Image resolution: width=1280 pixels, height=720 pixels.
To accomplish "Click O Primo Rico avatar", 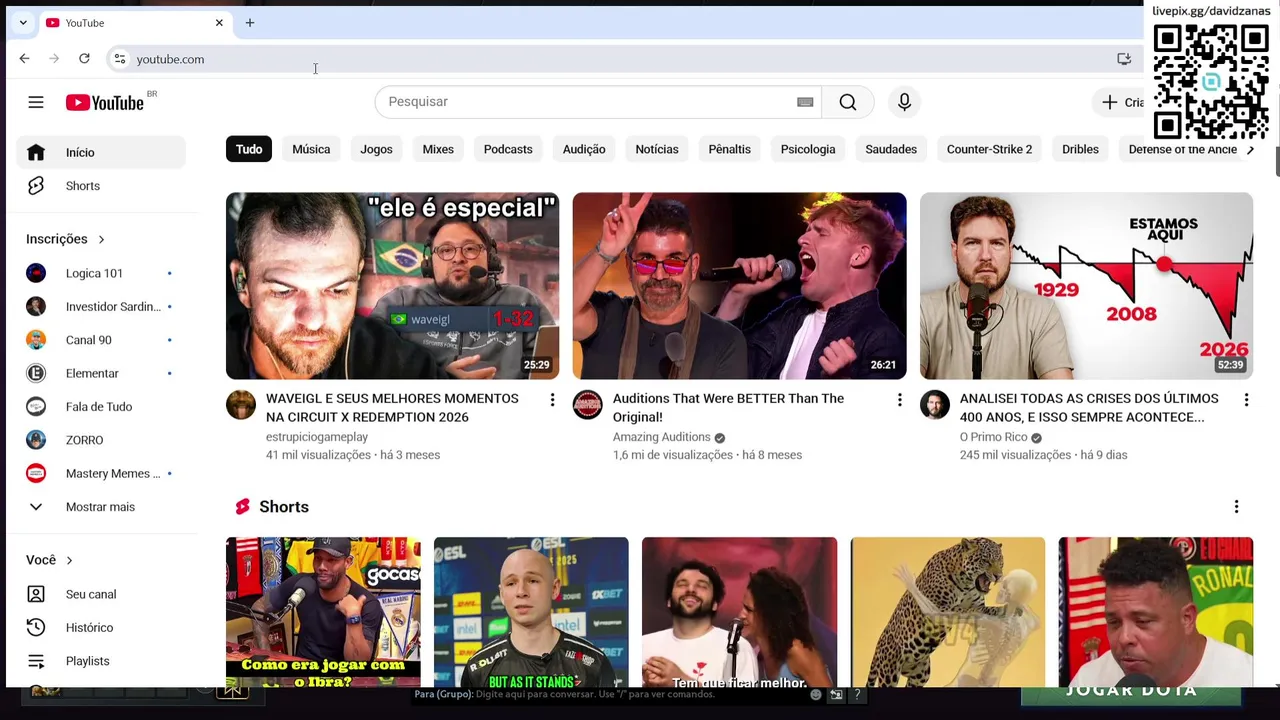I will [x=935, y=405].
